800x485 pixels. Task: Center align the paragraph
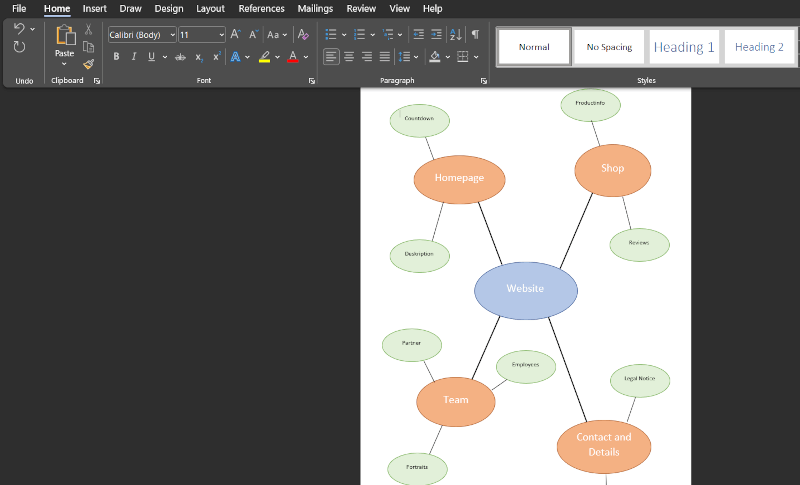pos(349,57)
